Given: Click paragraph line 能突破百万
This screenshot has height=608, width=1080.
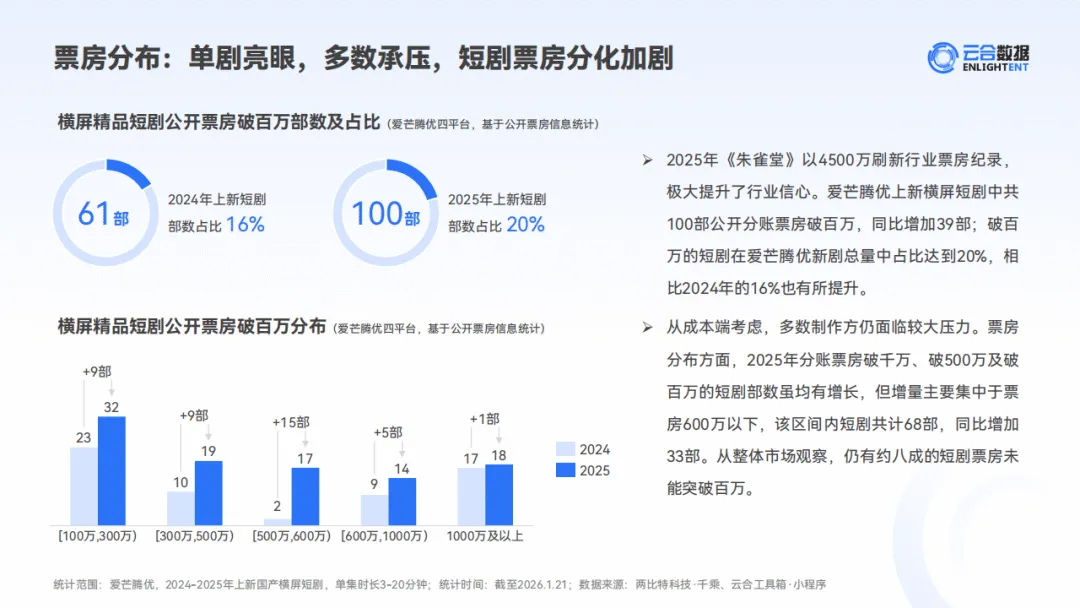Looking at the screenshot, I should coord(712,488).
